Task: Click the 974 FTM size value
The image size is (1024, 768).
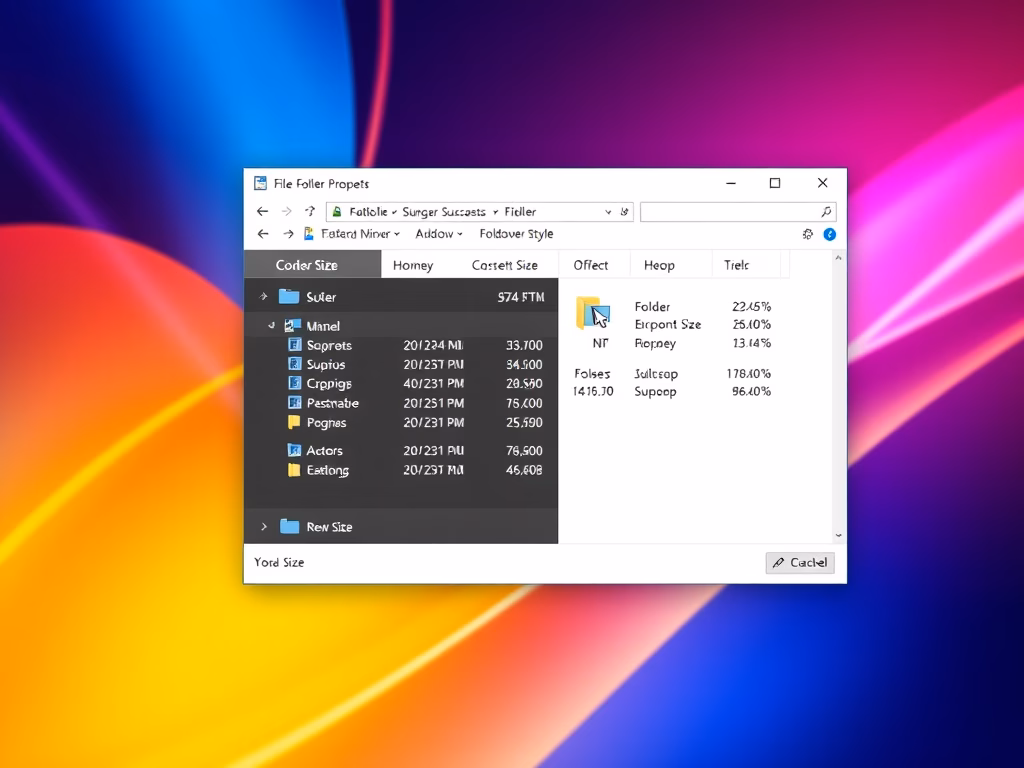Action: [x=520, y=297]
